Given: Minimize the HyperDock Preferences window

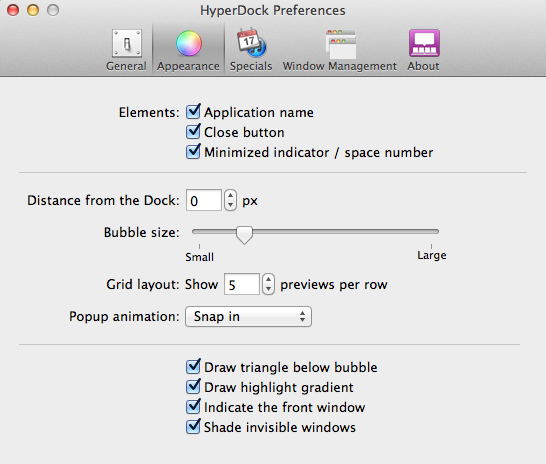Looking at the screenshot, I should 33,10.
